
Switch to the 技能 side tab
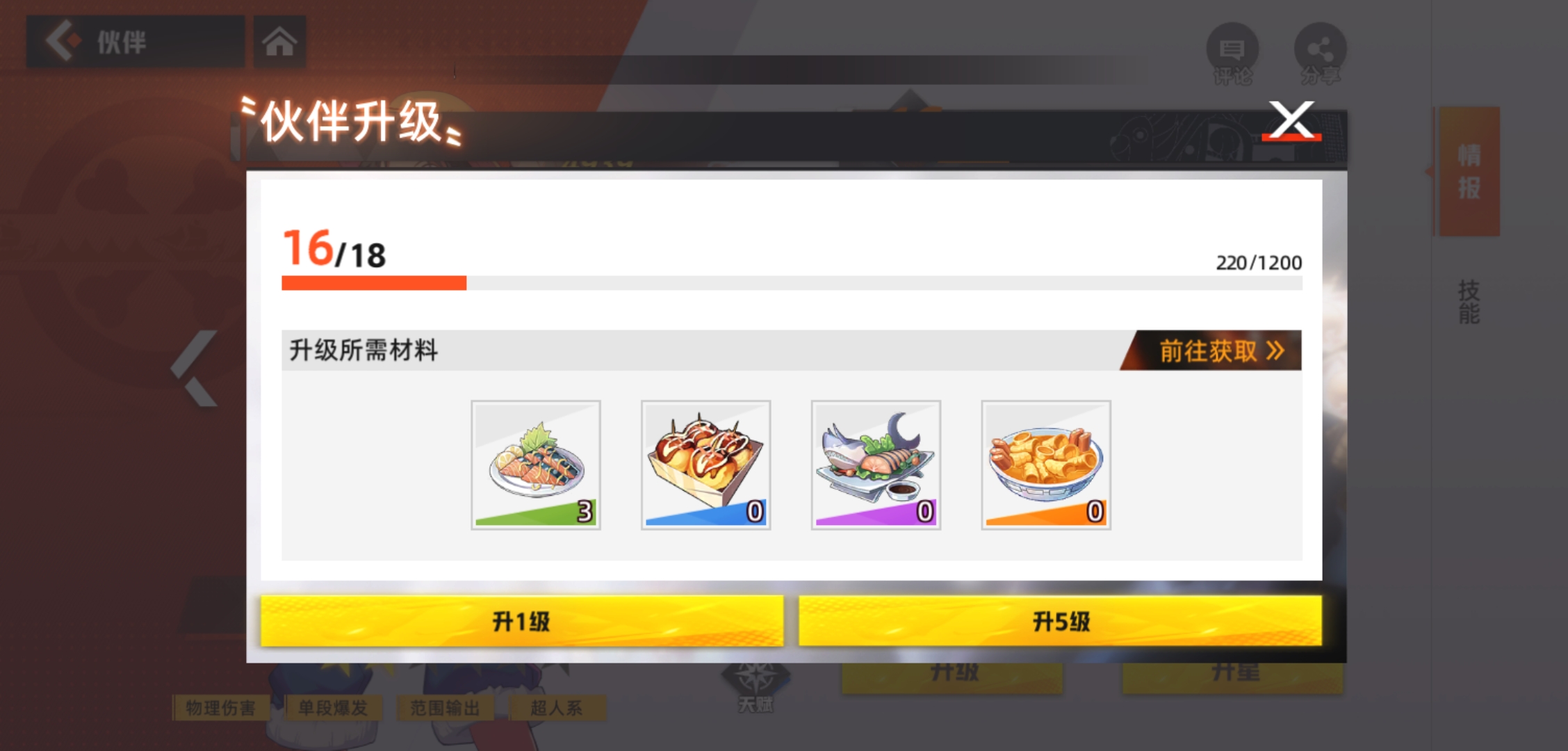[1469, 302]
